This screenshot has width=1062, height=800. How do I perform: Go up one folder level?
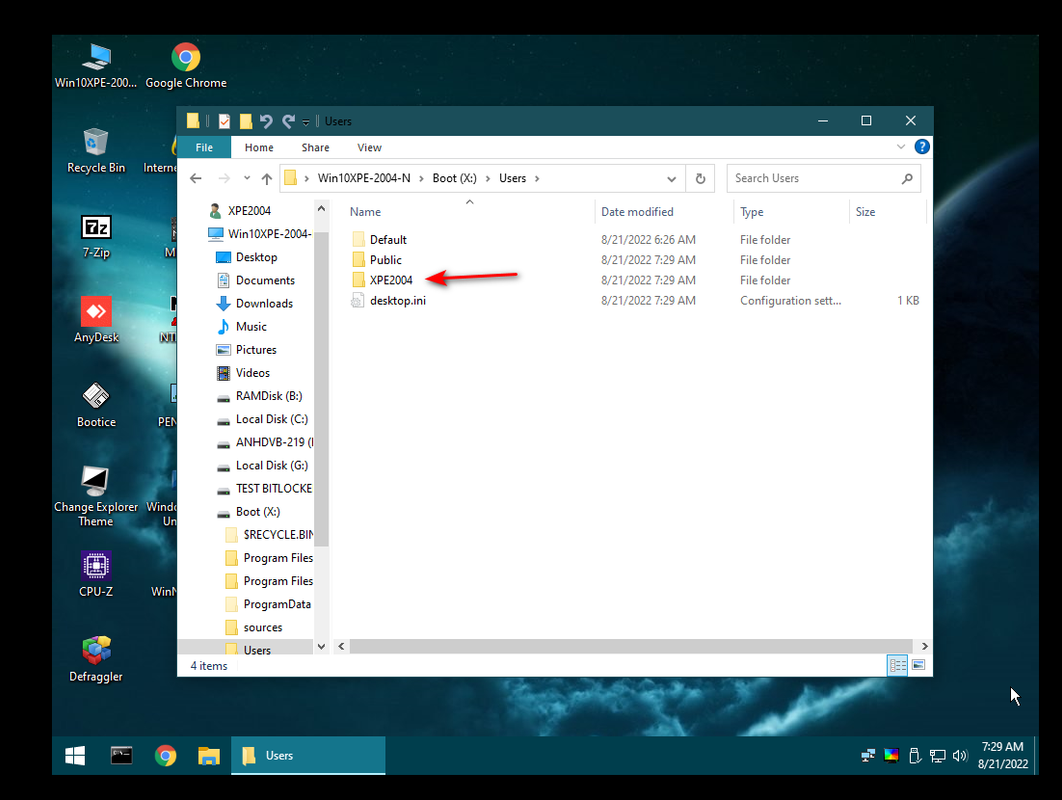click(267, 178)
